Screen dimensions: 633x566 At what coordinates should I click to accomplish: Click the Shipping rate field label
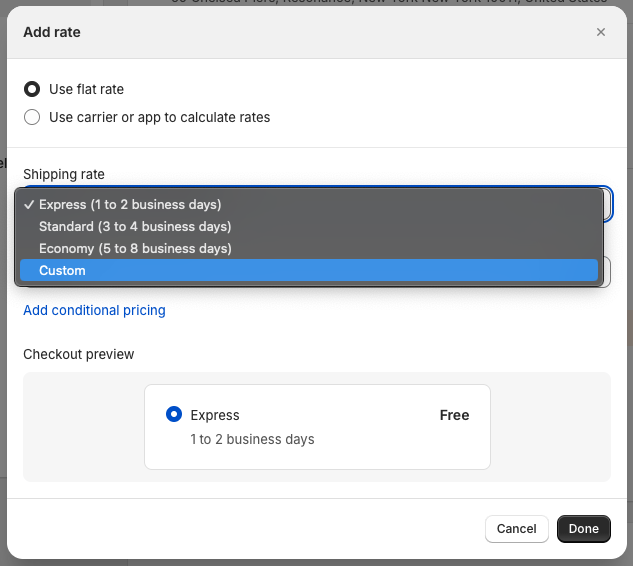point(64,174)
